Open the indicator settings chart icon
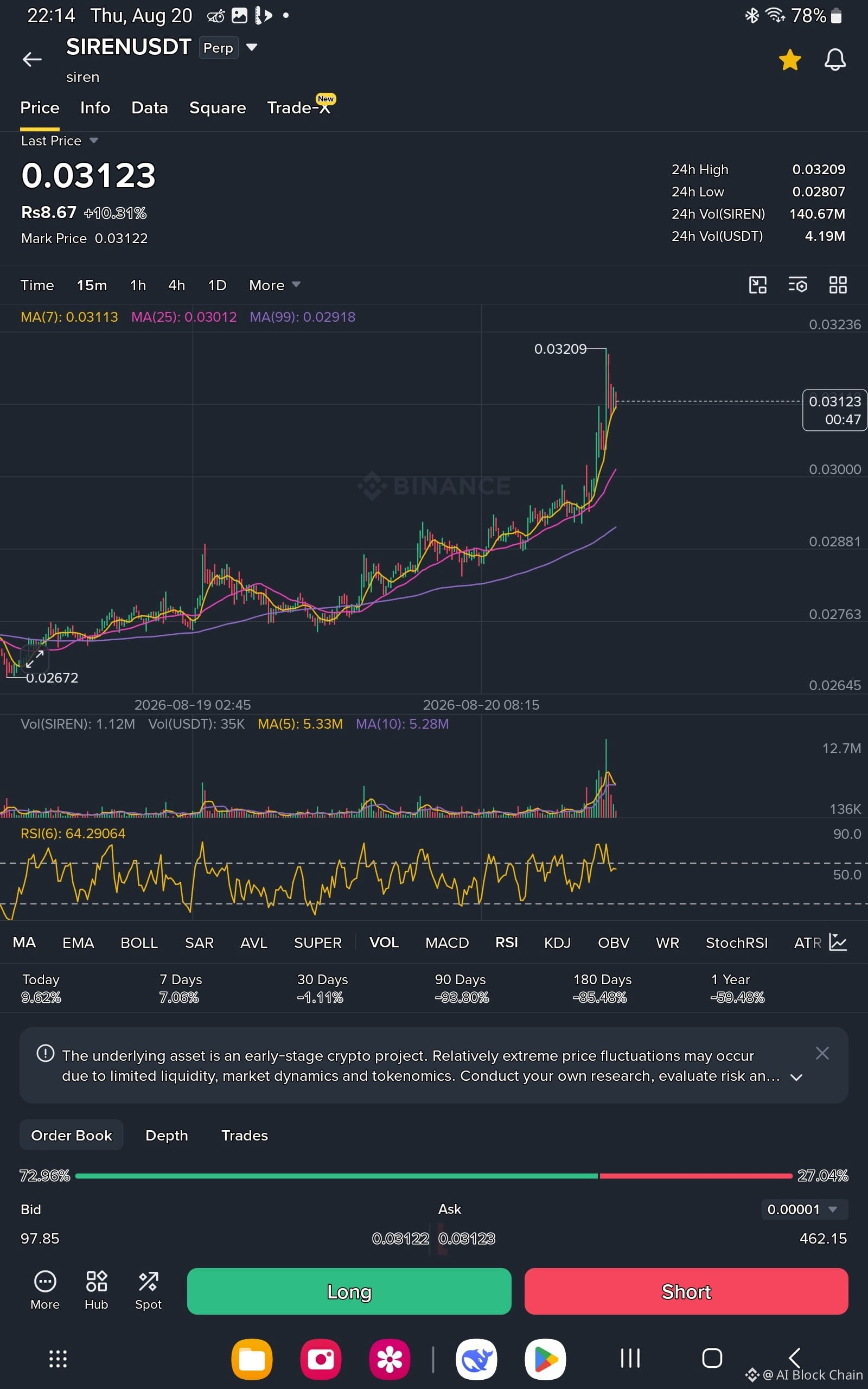The image size is (868, 1389). click(838, 942)
